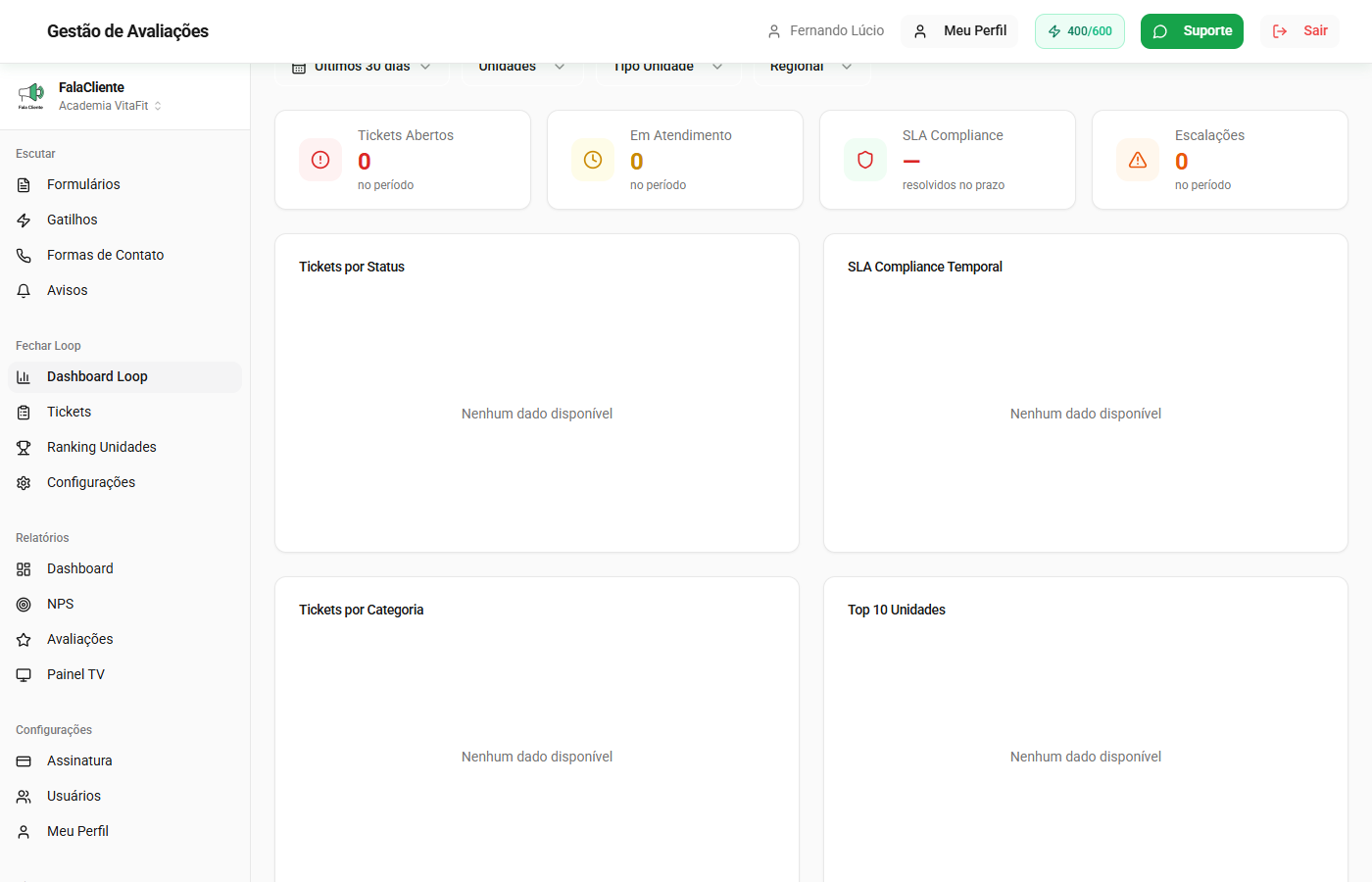Expand the Unidades filter dropdown
The image size is (1372, 882).
[x=521, y=68]
